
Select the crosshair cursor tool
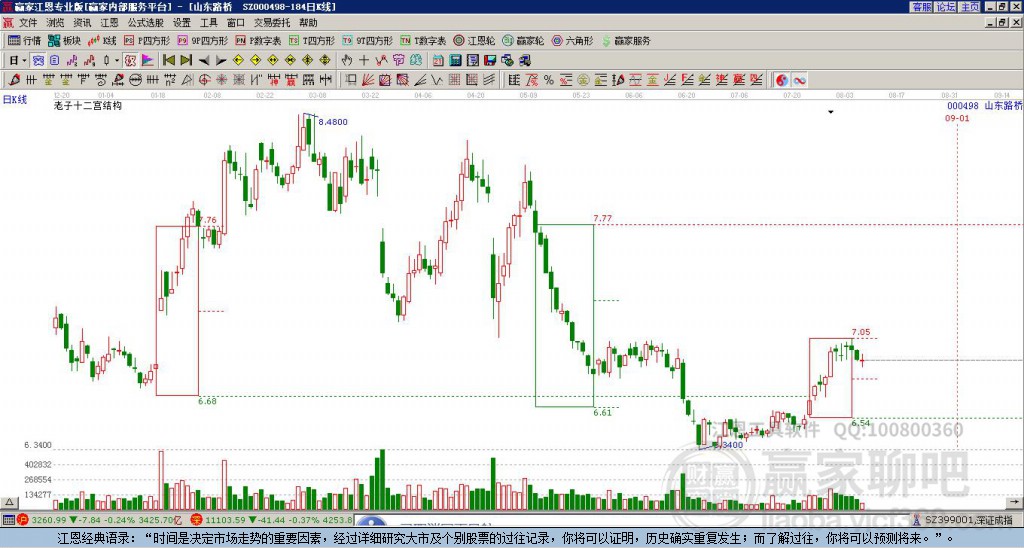coord(364,61)
